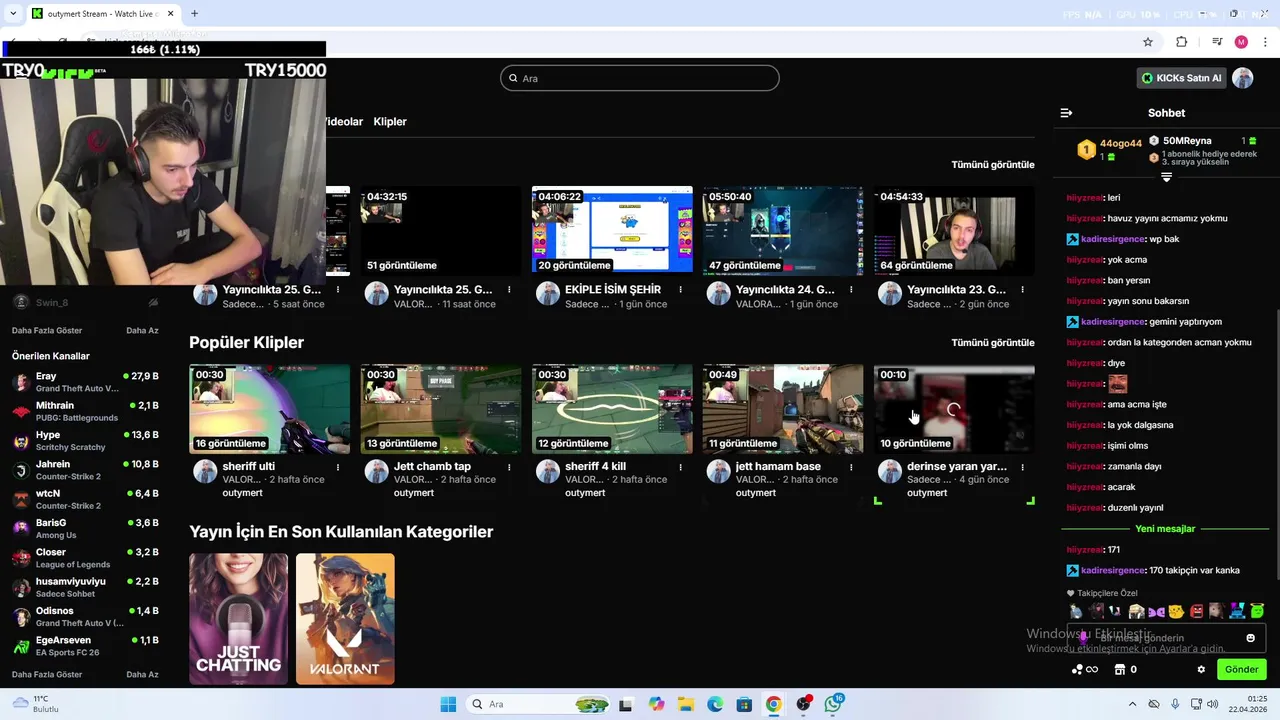View all videos with Tümünü görüntüle
This screenshot has height=720, width=1280.
tap(992, 164)
